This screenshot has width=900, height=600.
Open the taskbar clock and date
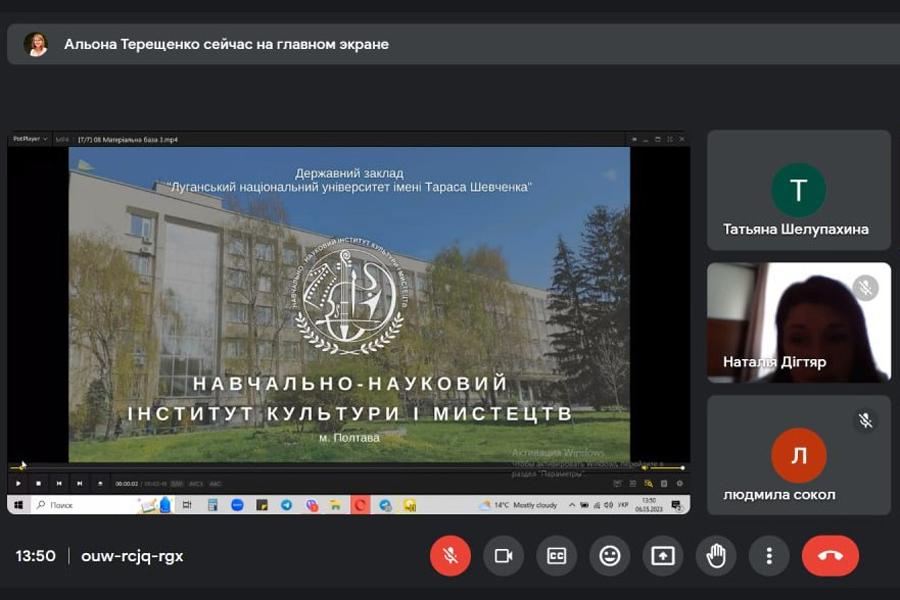coord(649,505)
